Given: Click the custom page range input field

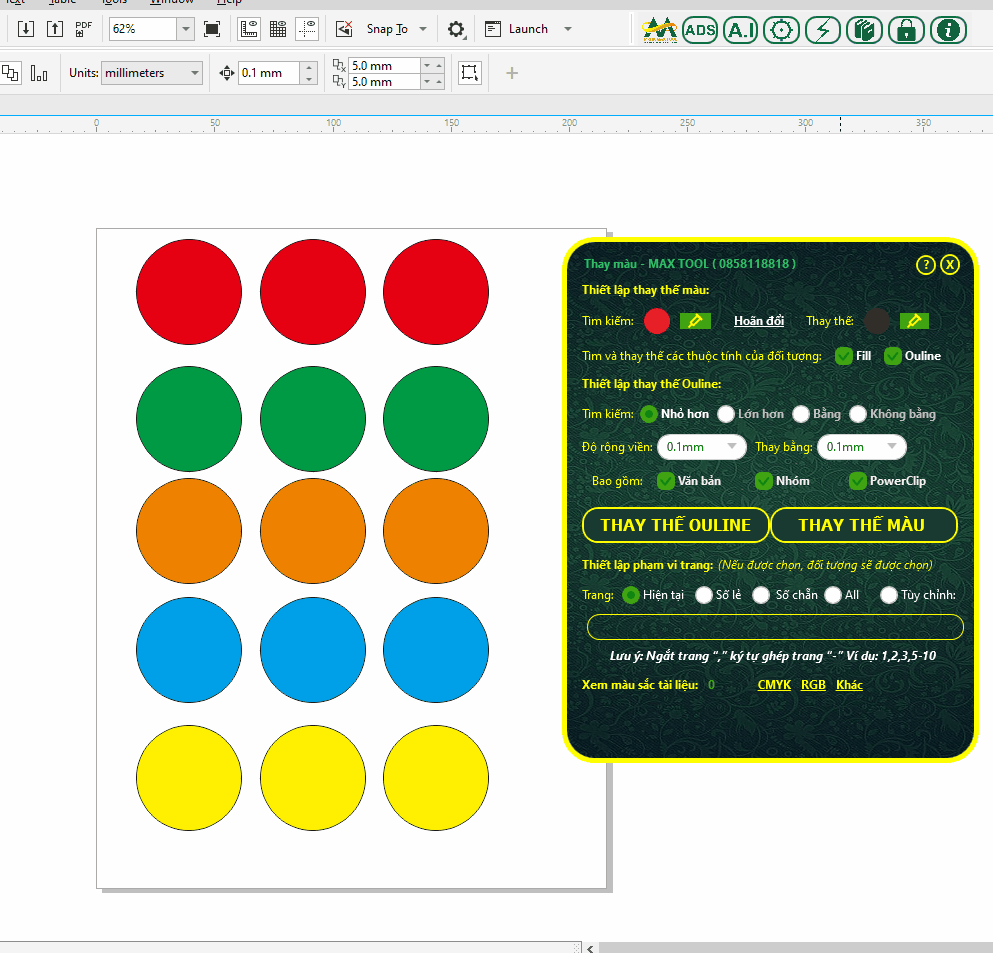Looking at the screenshot, I should [x=775, y=627].
